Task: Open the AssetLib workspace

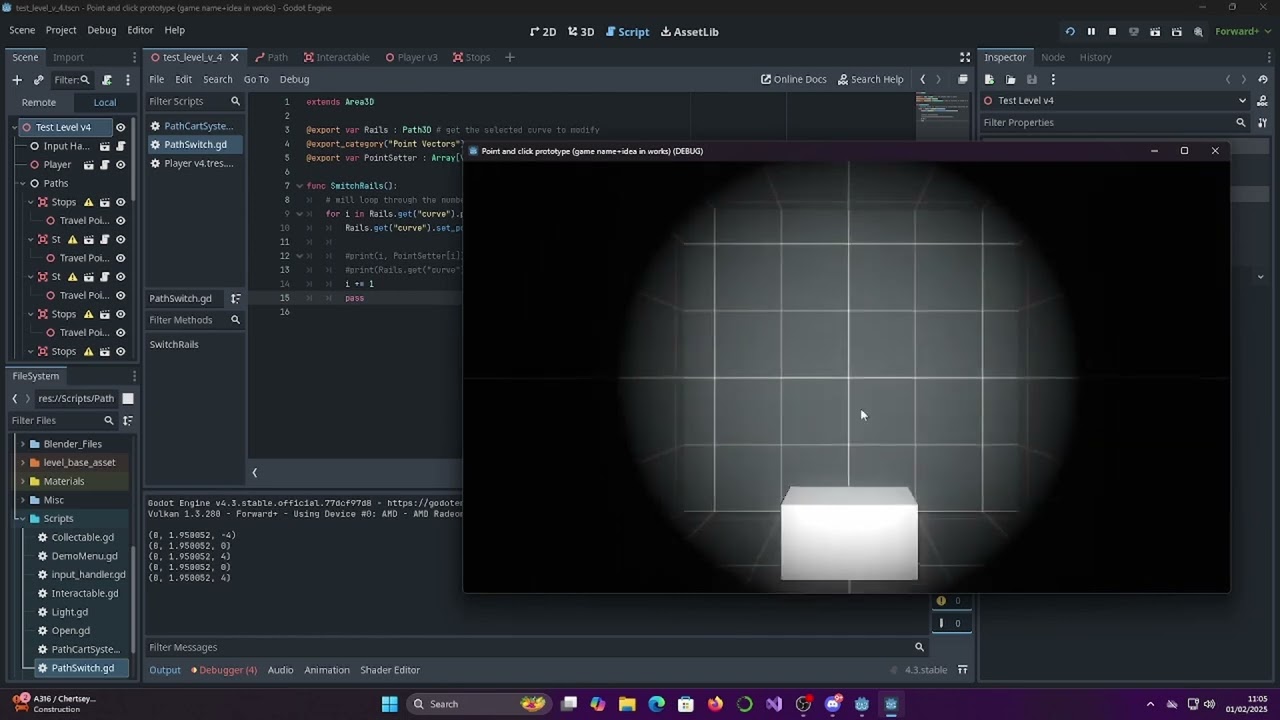Action: click(690, 32)
